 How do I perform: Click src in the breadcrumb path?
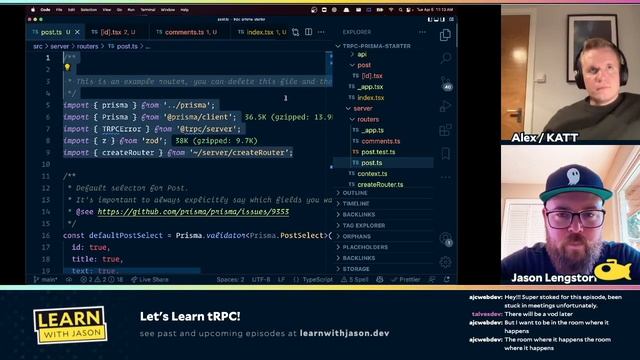pyautogui.click(x=38, y=47)
